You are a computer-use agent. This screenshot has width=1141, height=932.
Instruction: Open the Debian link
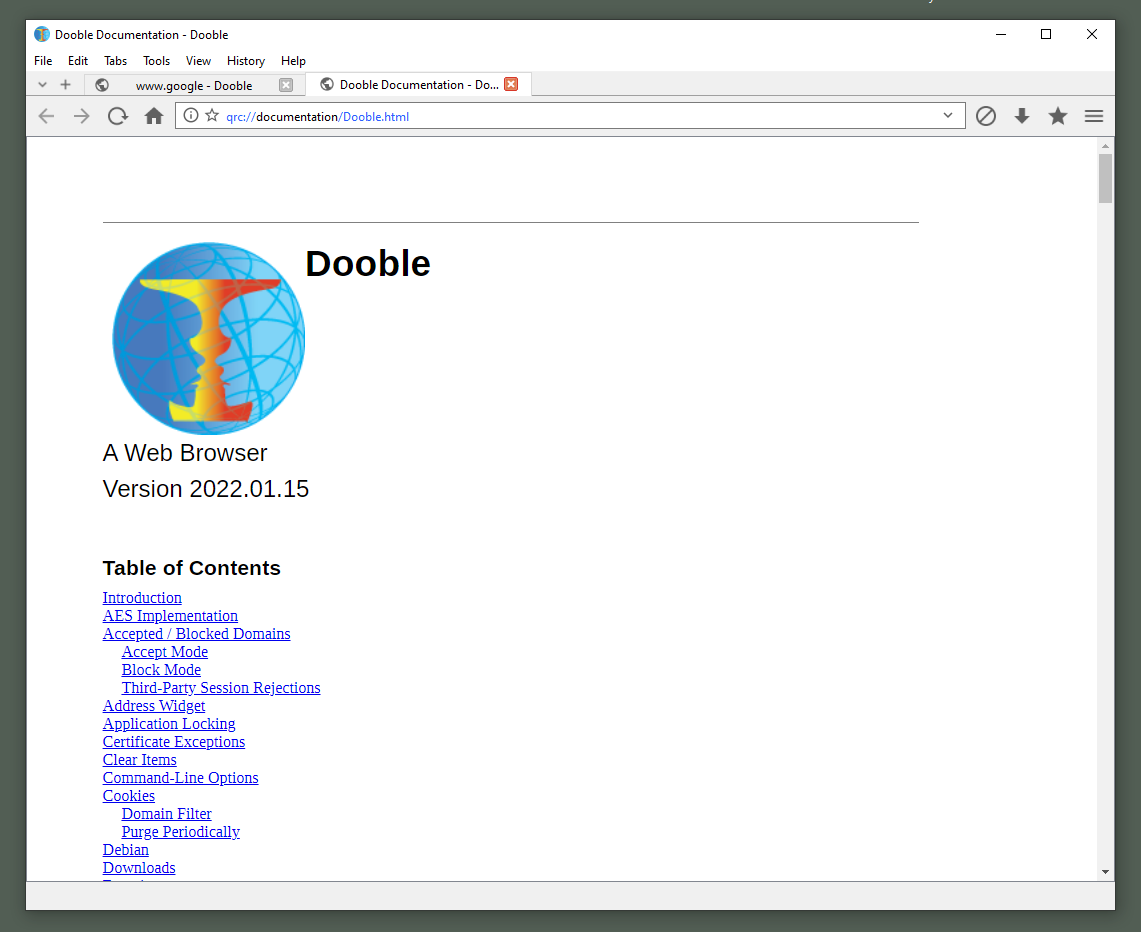pos(126,850)
